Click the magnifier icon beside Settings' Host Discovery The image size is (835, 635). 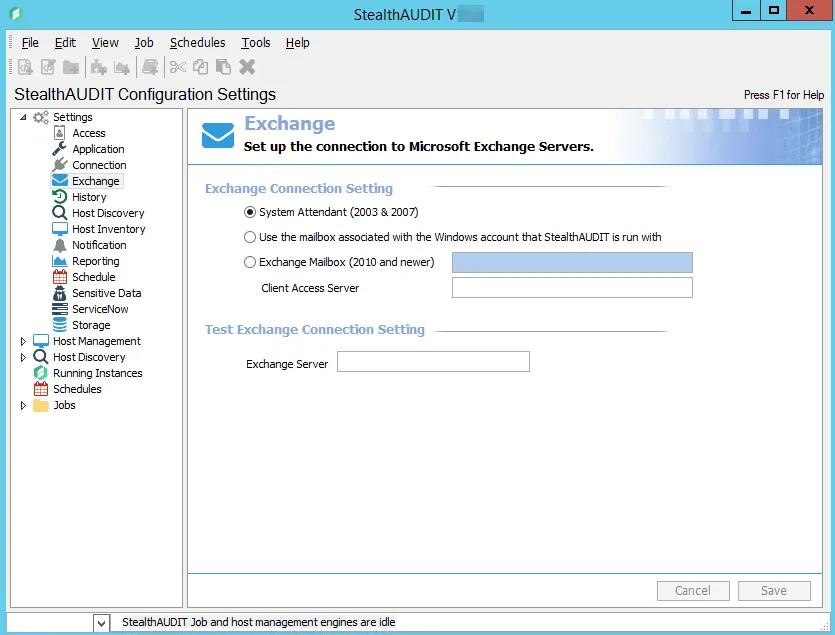point(60,213)
